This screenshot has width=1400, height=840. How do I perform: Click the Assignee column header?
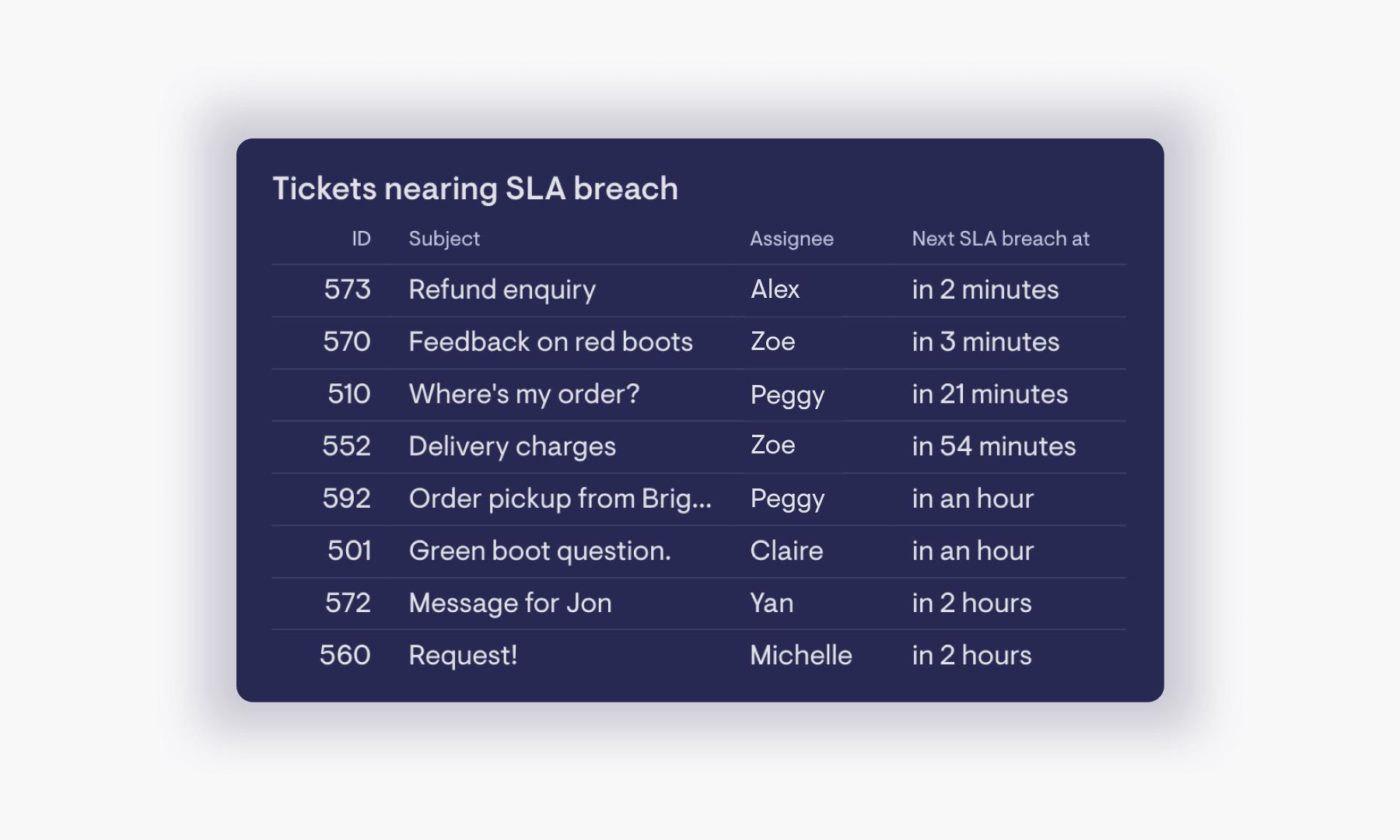(792, 239)
